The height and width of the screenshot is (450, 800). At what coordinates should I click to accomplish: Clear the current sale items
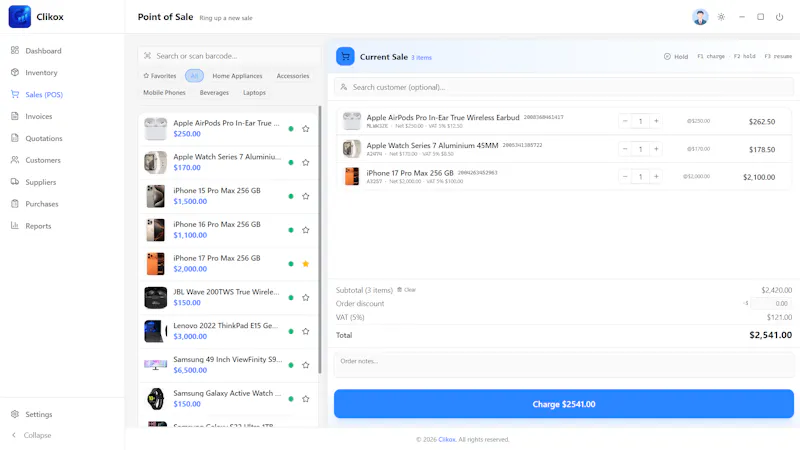(407, 290)
